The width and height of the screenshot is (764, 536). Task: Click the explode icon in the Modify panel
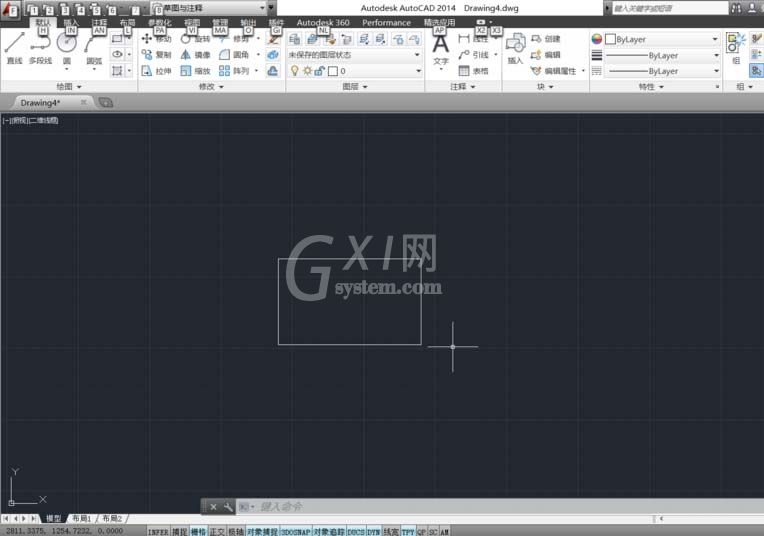273,55
